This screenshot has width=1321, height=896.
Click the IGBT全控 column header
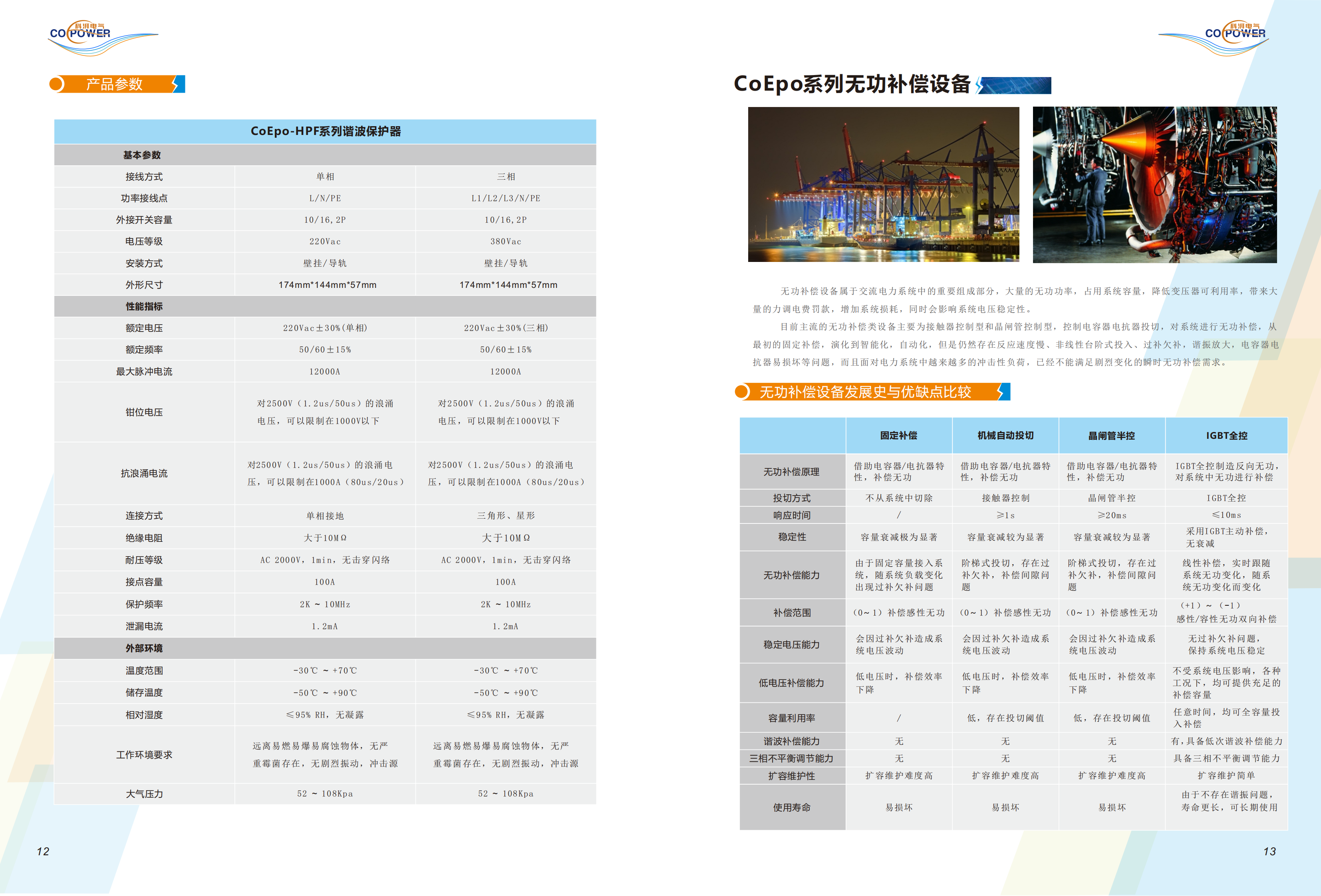pyautogui.click(x=1226, y=435)
